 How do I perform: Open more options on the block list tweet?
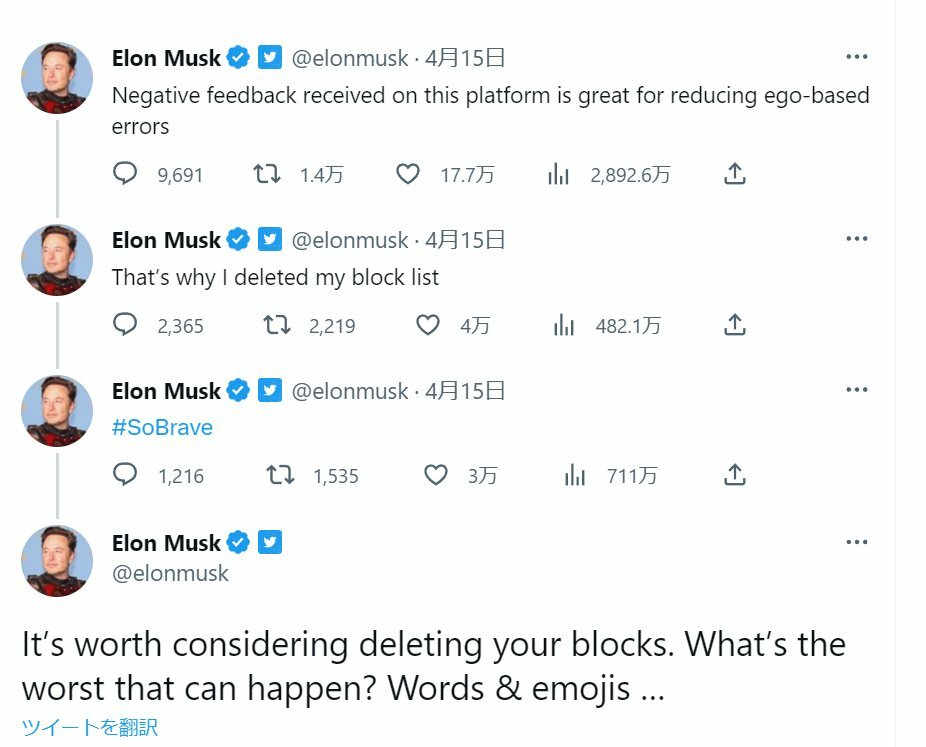(856, 239)
